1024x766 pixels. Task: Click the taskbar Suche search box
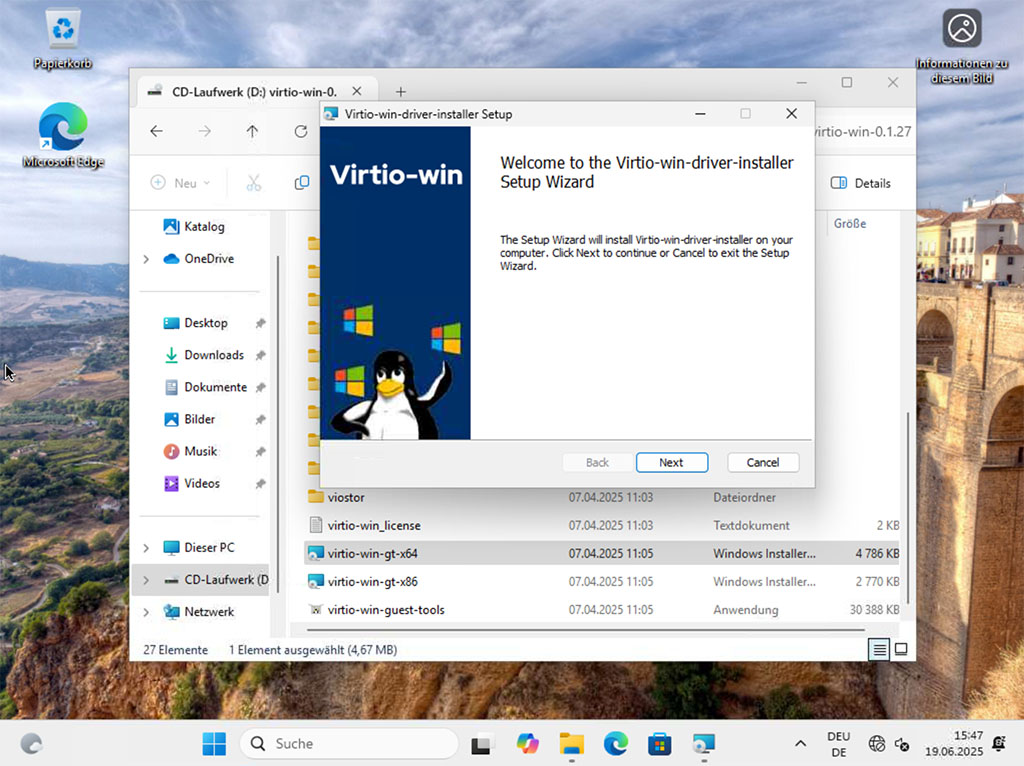349,743
